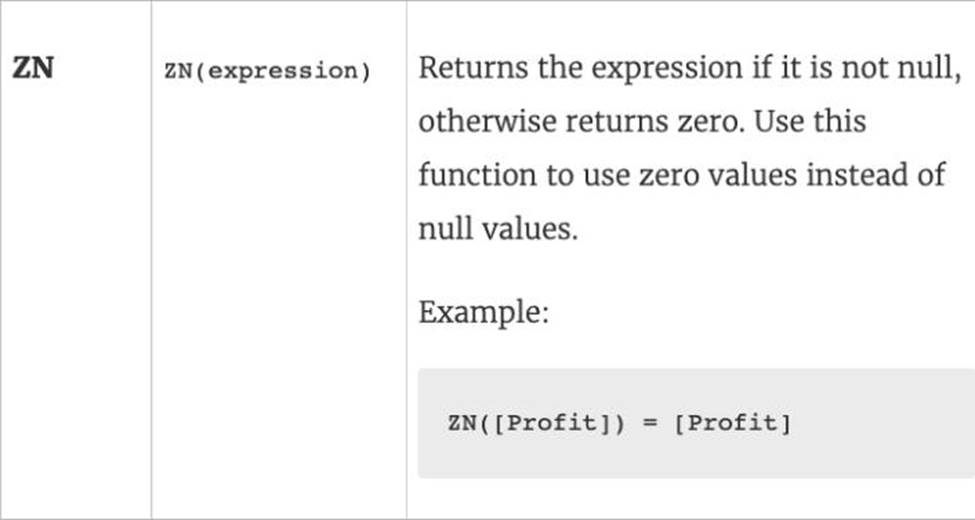This screenshot has width=975, height=520.
Task: Click the bold ZN function name
Action: coord(32,71)
